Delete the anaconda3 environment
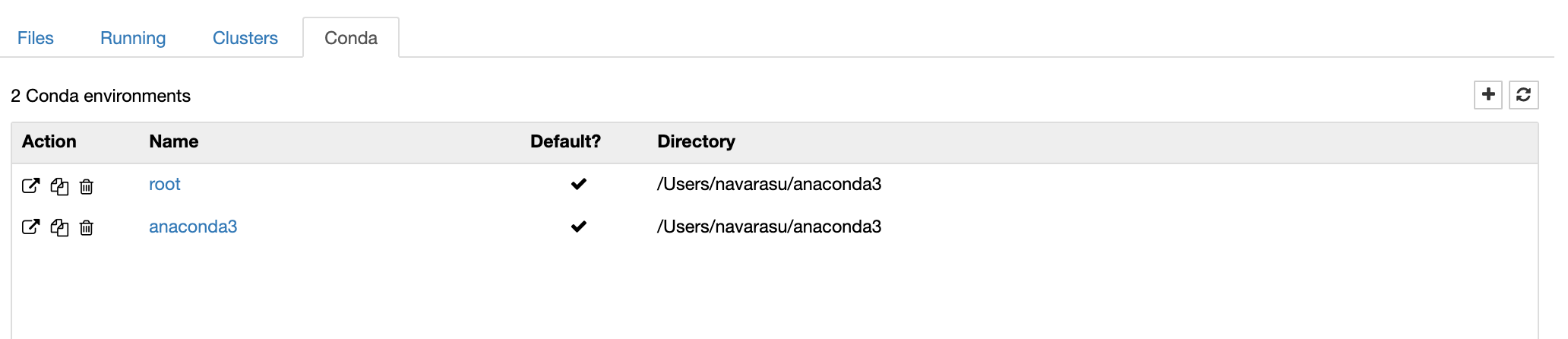Screen dimensions: 1568x339 pyautogui.click(x=87, y=227)
